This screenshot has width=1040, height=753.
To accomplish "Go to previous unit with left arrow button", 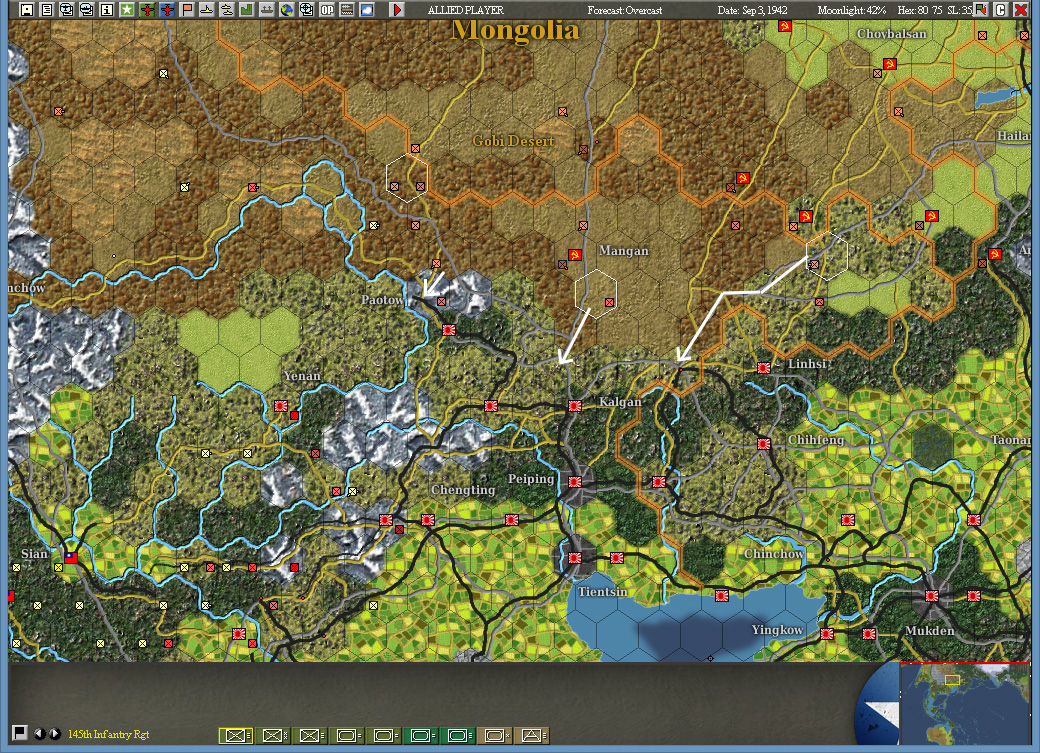I will point(40,734).
